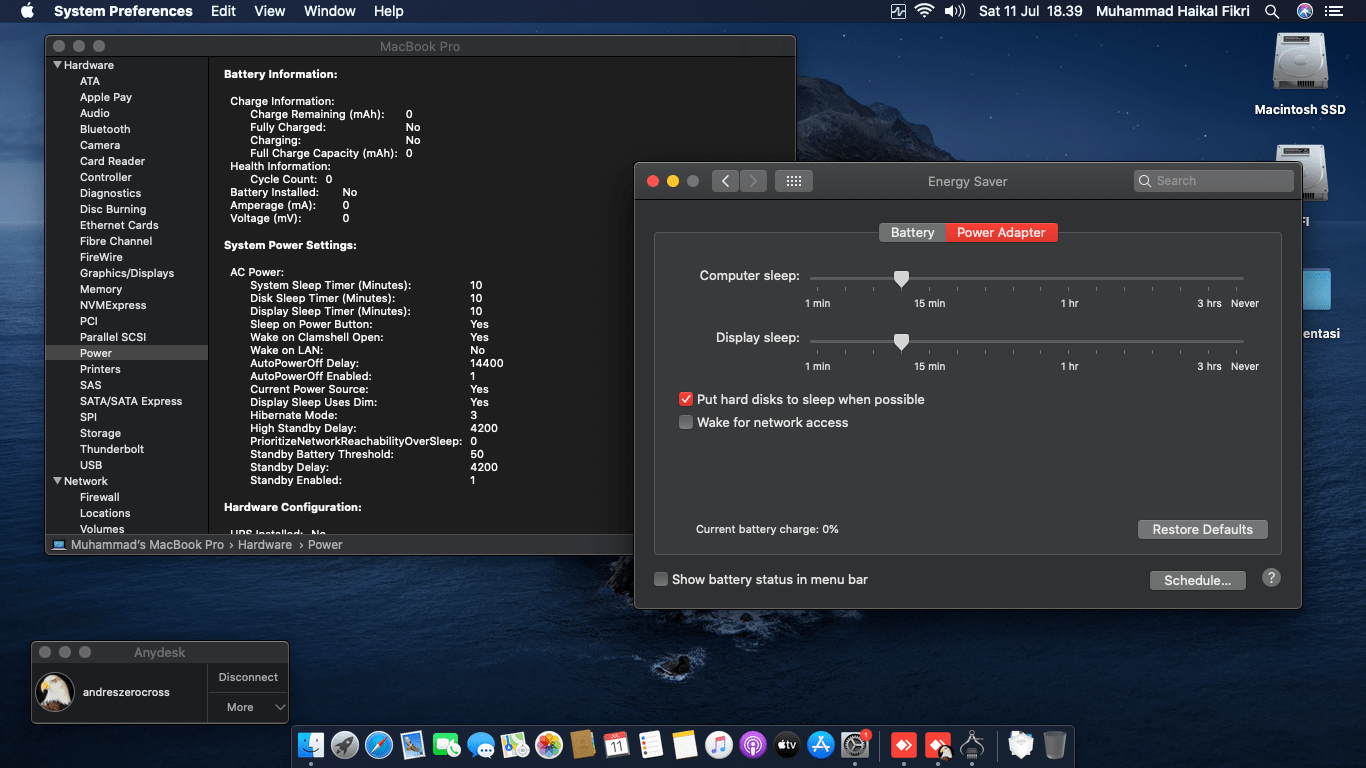Open the Apple menu

coord(27,11)
